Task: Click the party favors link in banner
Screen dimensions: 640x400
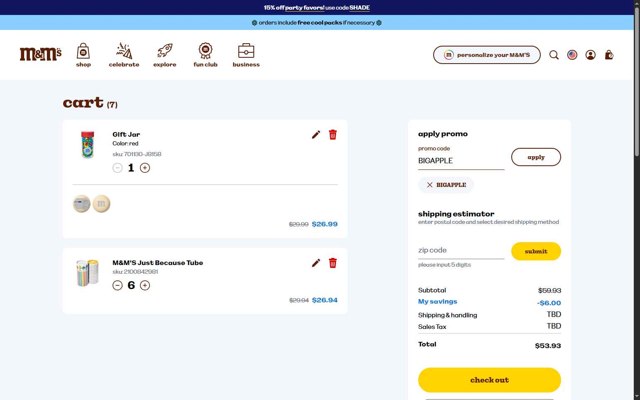Action: click(x=304, y=8)
